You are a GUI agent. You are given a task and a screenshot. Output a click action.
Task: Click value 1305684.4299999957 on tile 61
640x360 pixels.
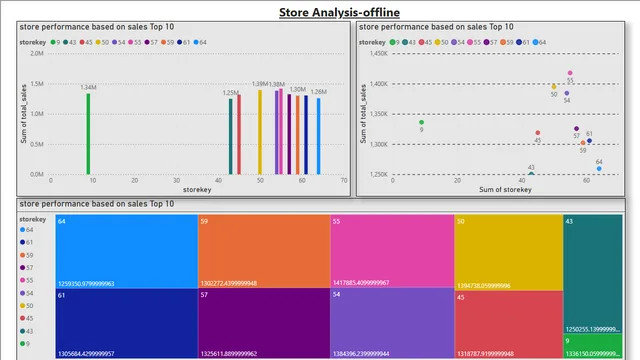click(86, 353)
